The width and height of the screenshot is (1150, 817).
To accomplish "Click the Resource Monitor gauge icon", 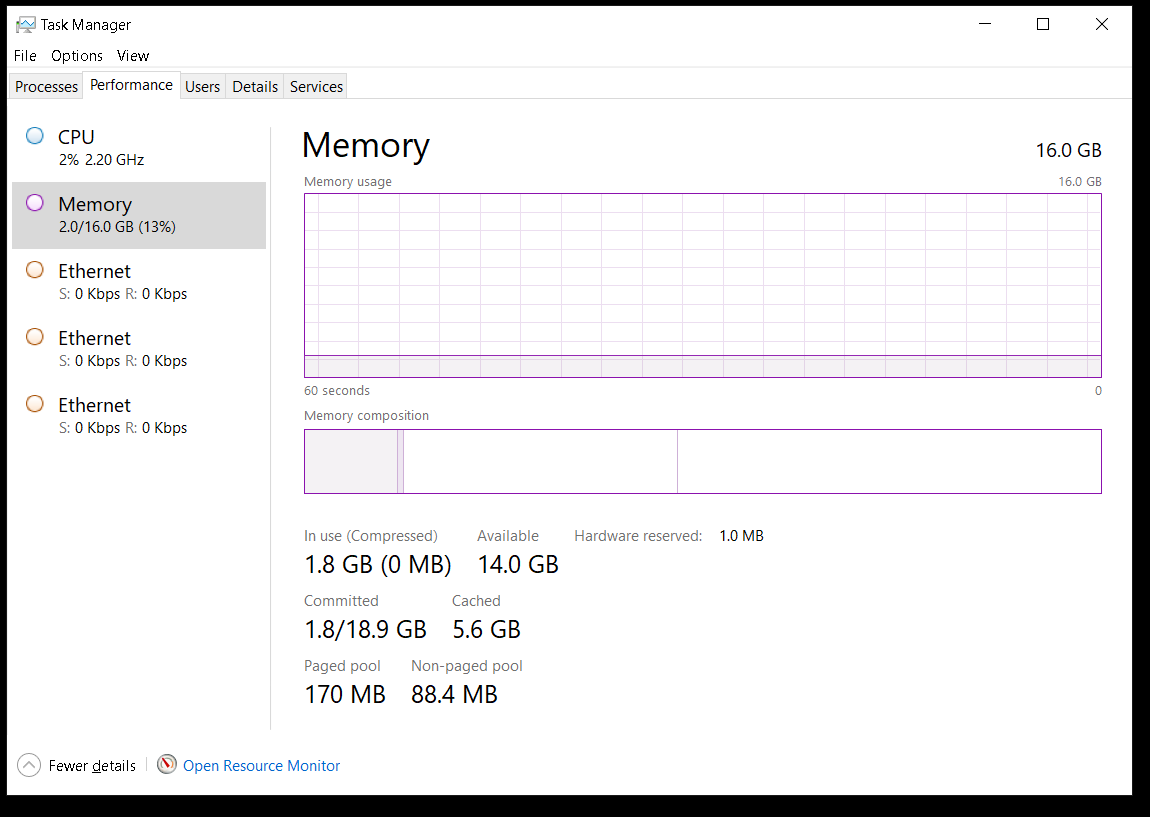I will [167, 765].
